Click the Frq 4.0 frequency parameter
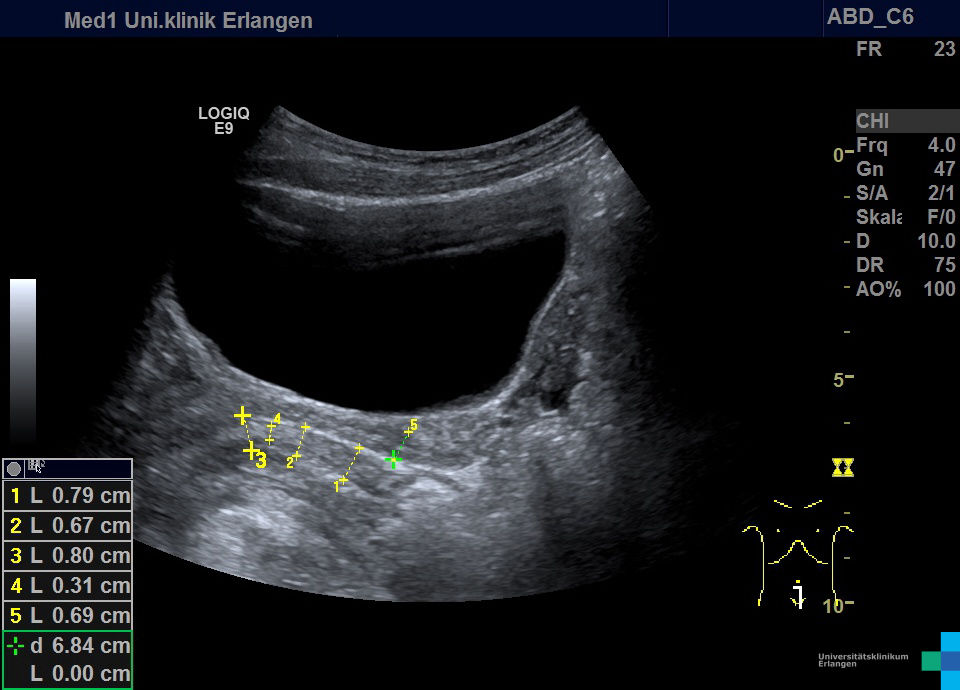 tap(905, 145)
